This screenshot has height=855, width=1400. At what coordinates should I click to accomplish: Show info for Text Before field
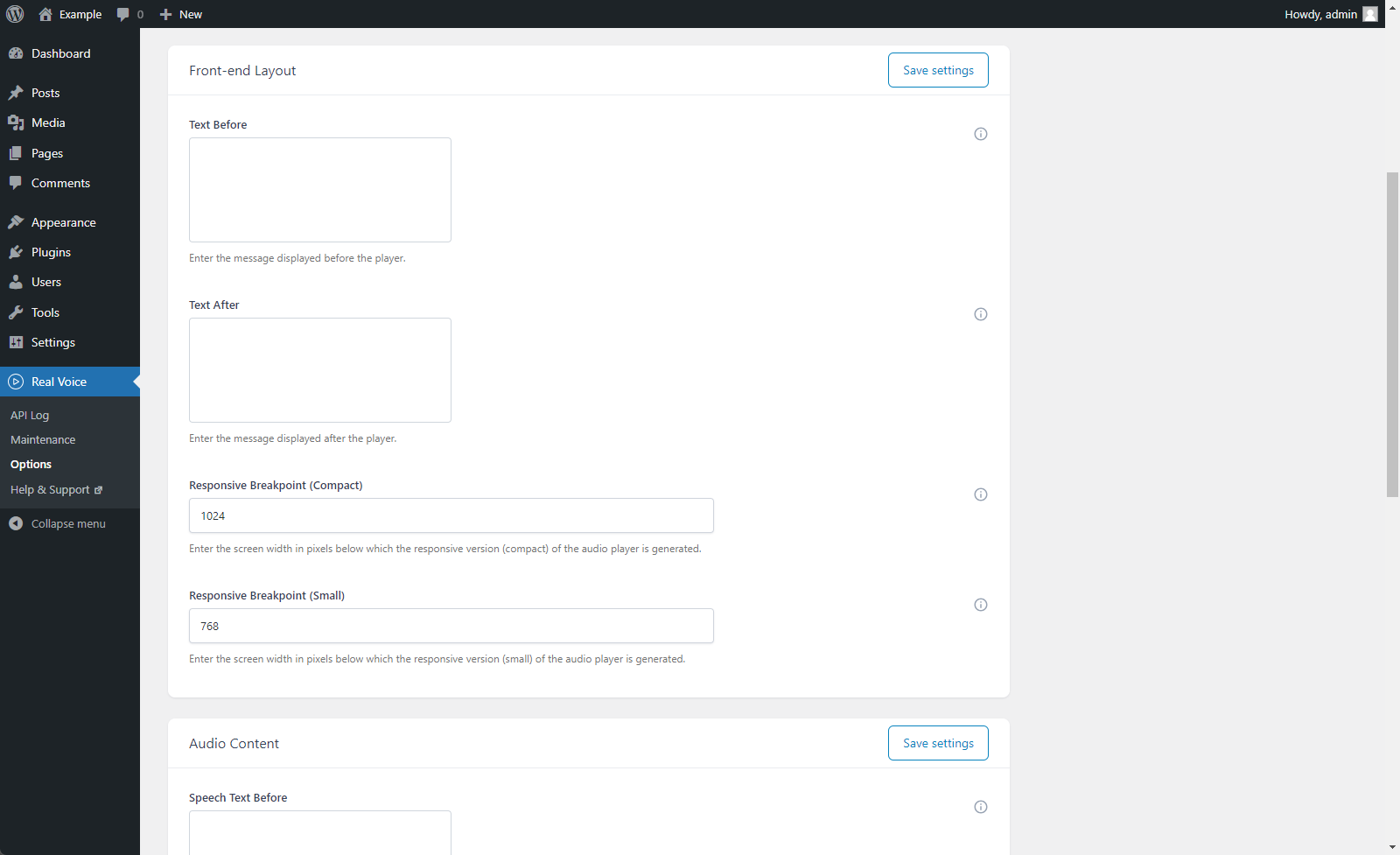click(981, 134)
